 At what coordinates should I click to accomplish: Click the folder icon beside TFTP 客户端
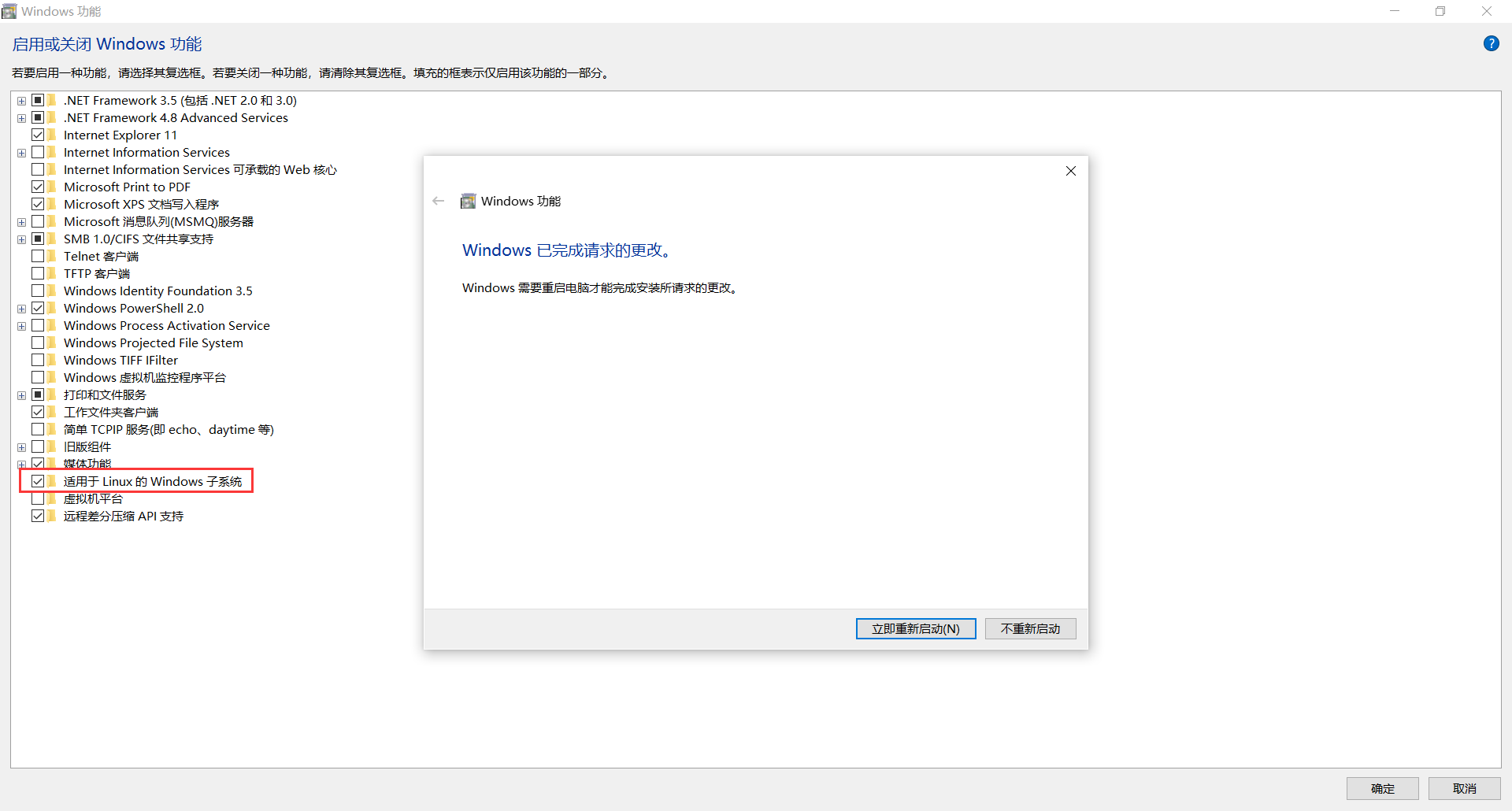52,273
